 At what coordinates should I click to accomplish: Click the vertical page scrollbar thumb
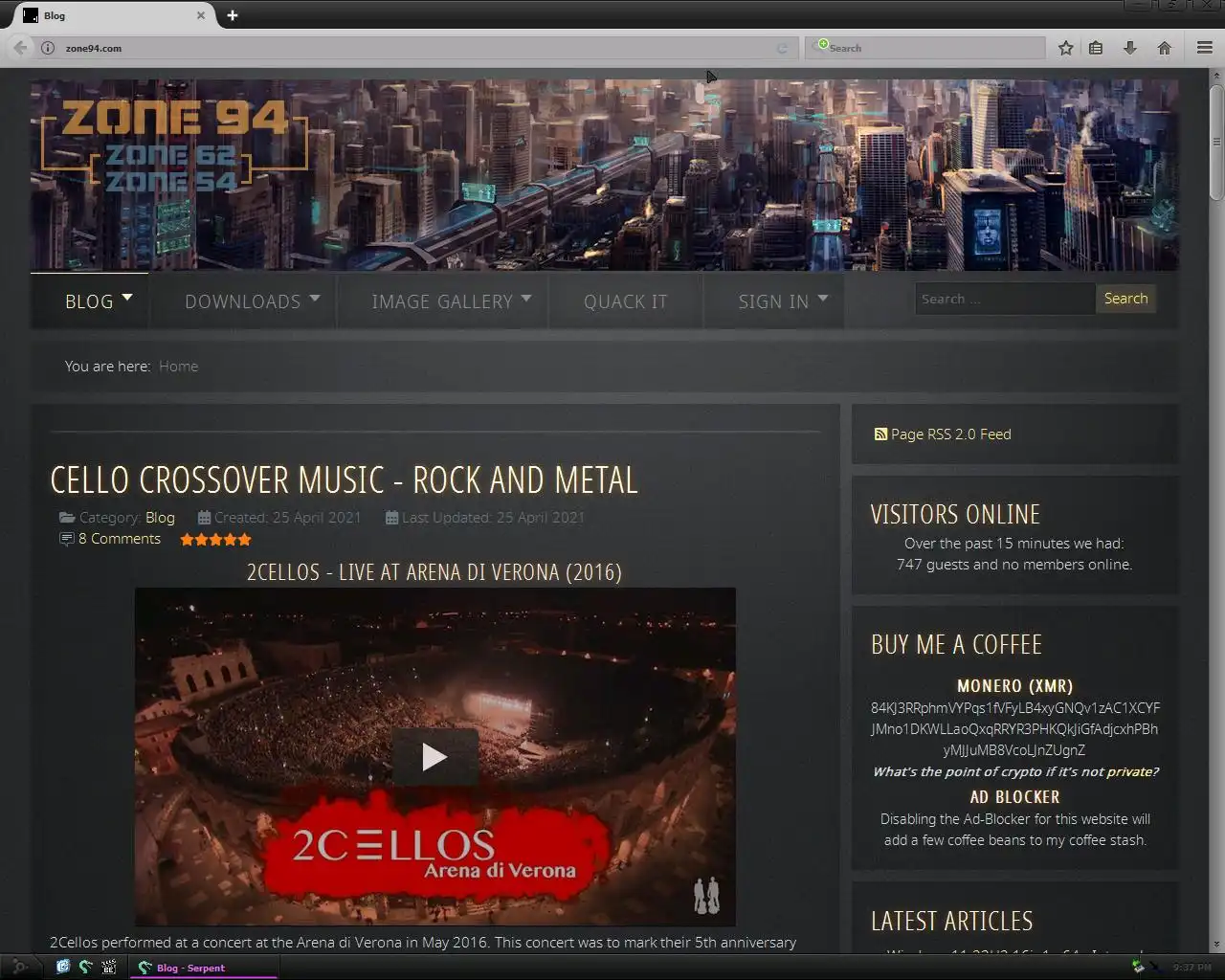point(1215,142)
